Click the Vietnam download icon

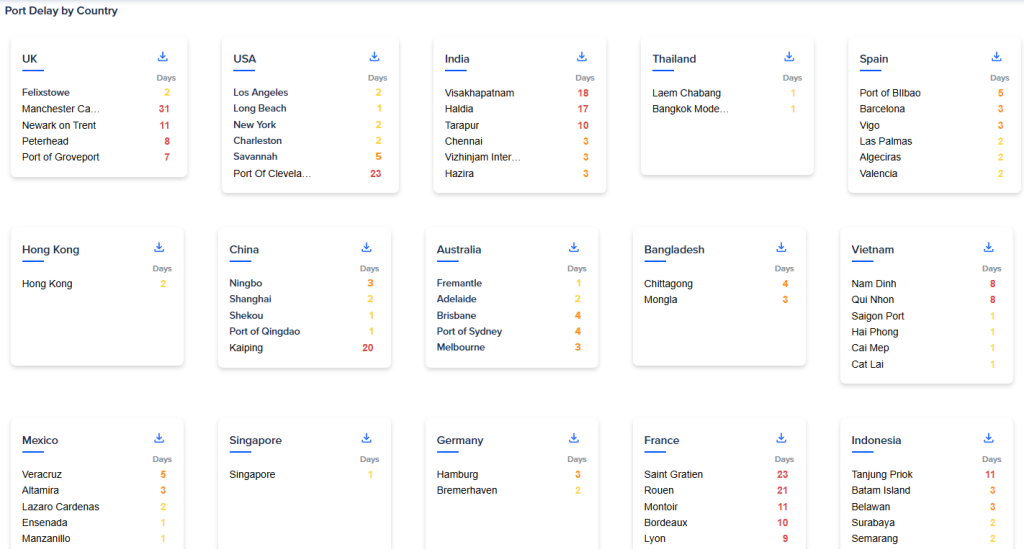coord(988,247)
